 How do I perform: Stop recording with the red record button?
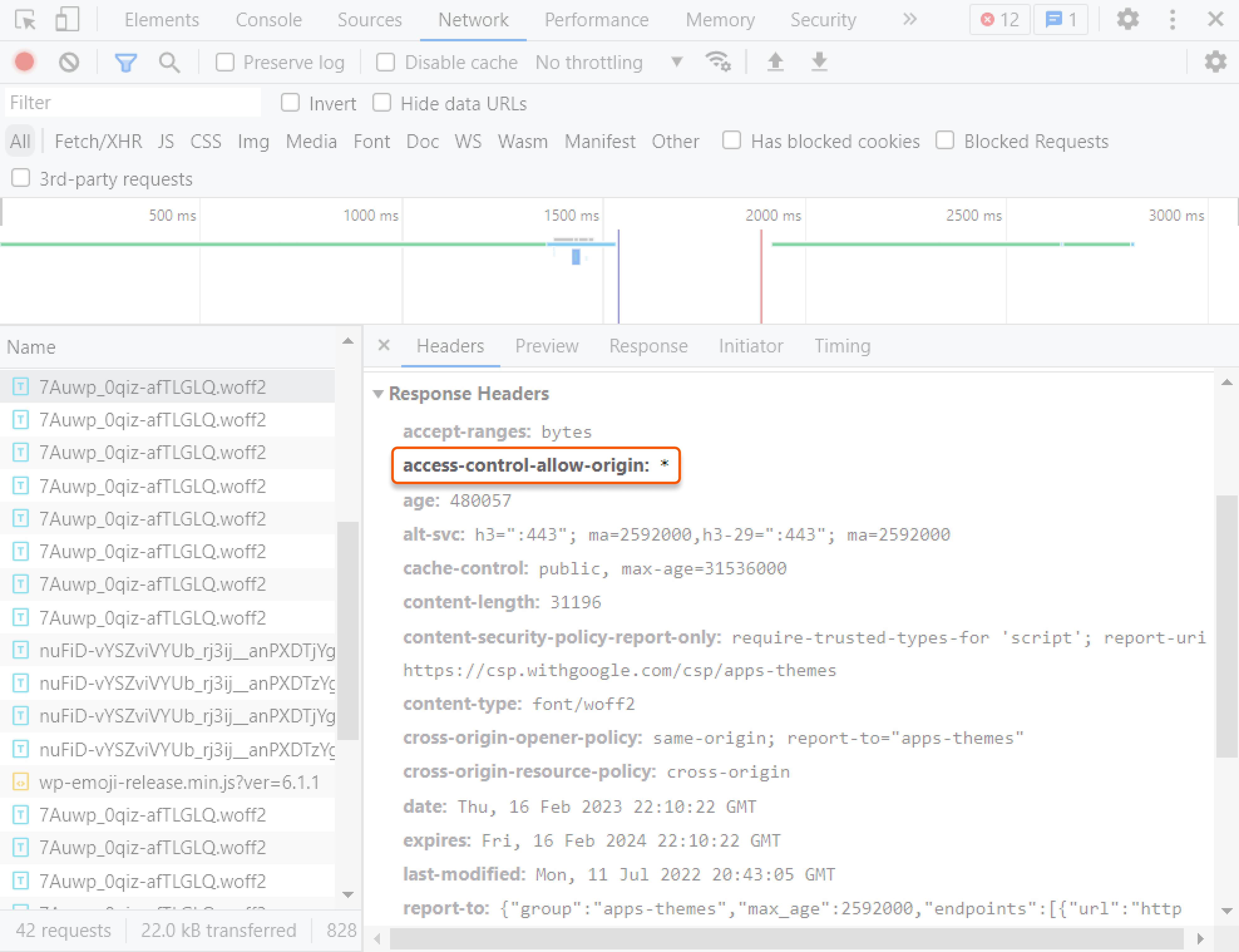click(24, 62)
